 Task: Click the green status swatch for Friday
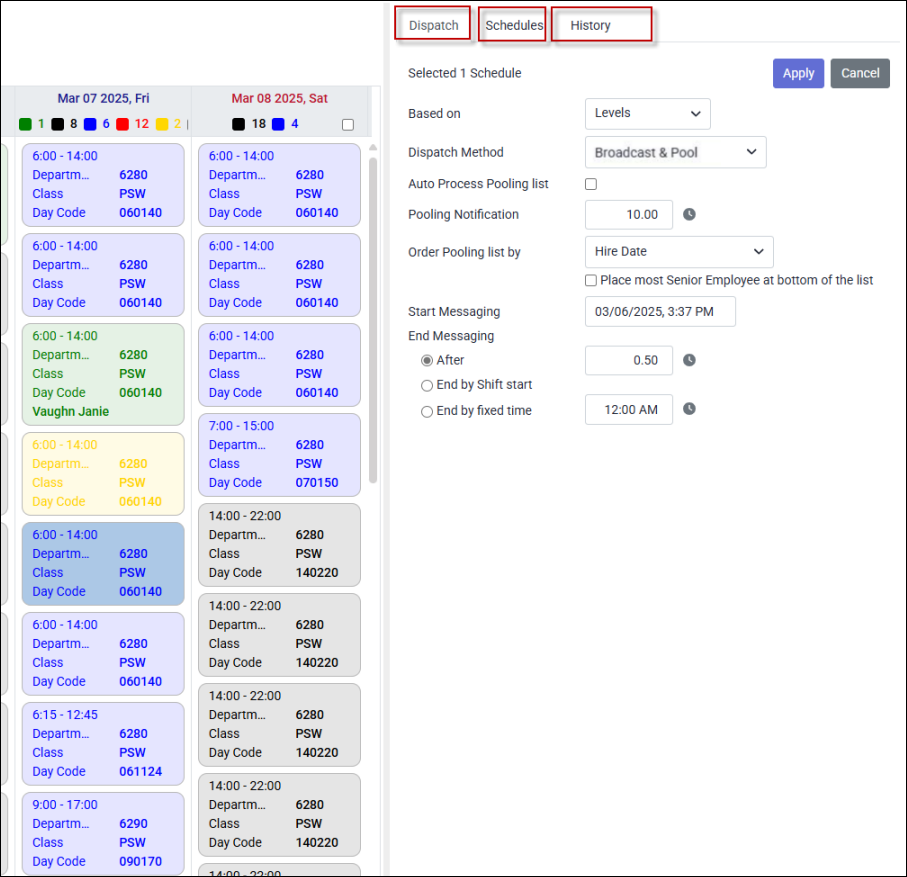click(25, 124)
